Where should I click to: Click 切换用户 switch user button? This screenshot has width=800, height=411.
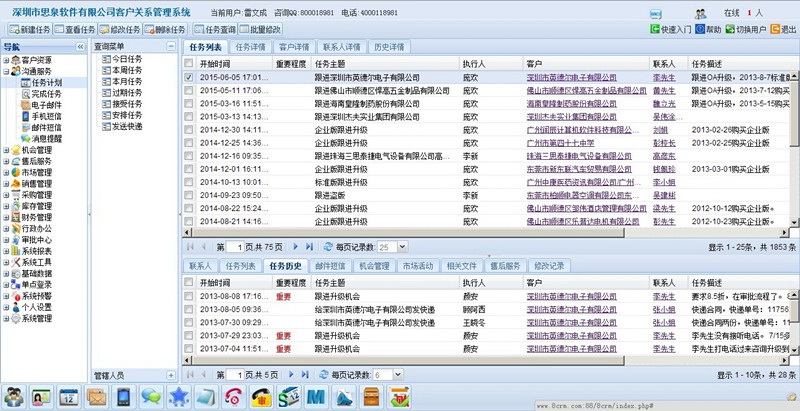745,30
